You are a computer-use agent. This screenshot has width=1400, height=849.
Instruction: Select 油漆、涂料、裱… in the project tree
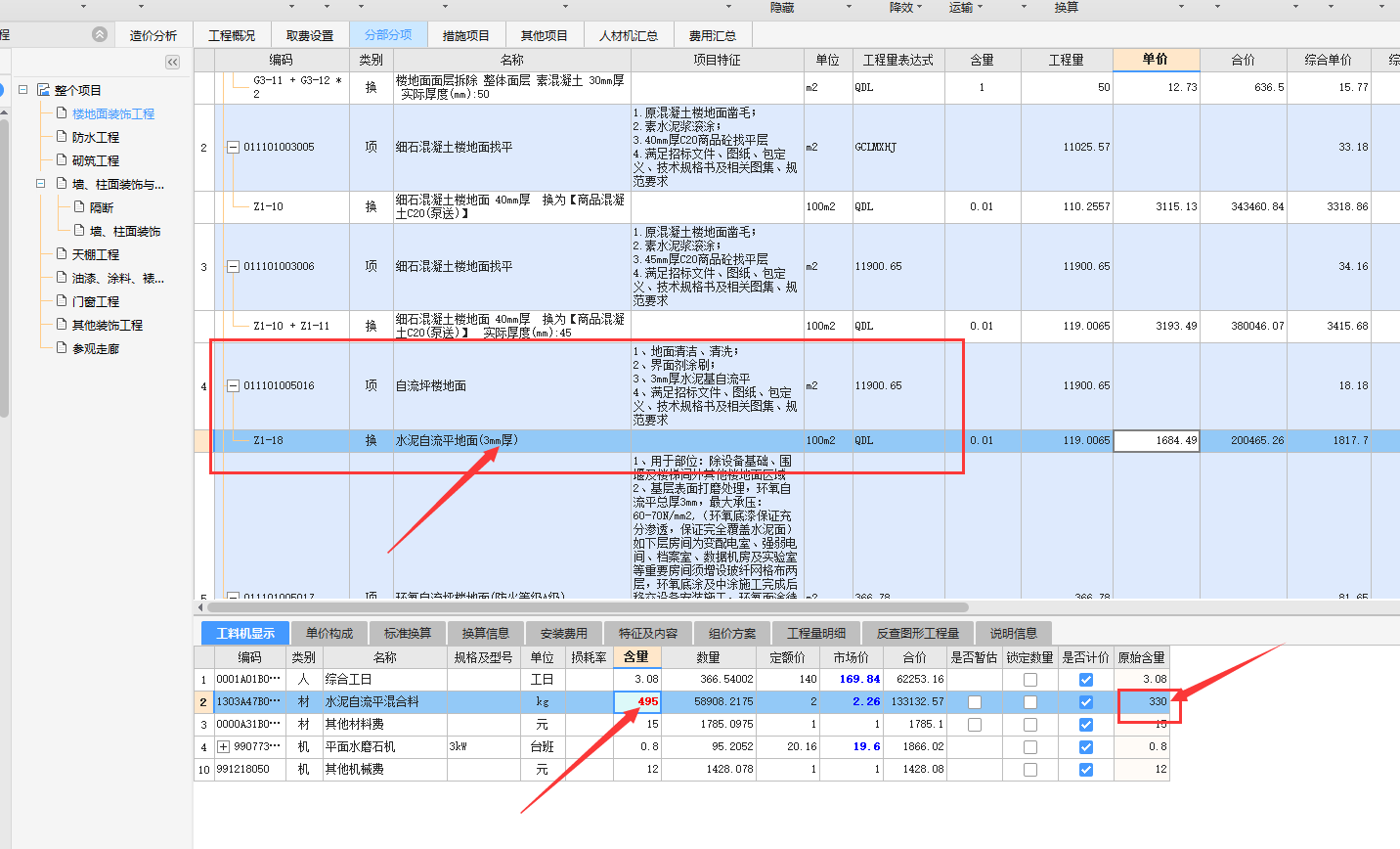point(118,278)
